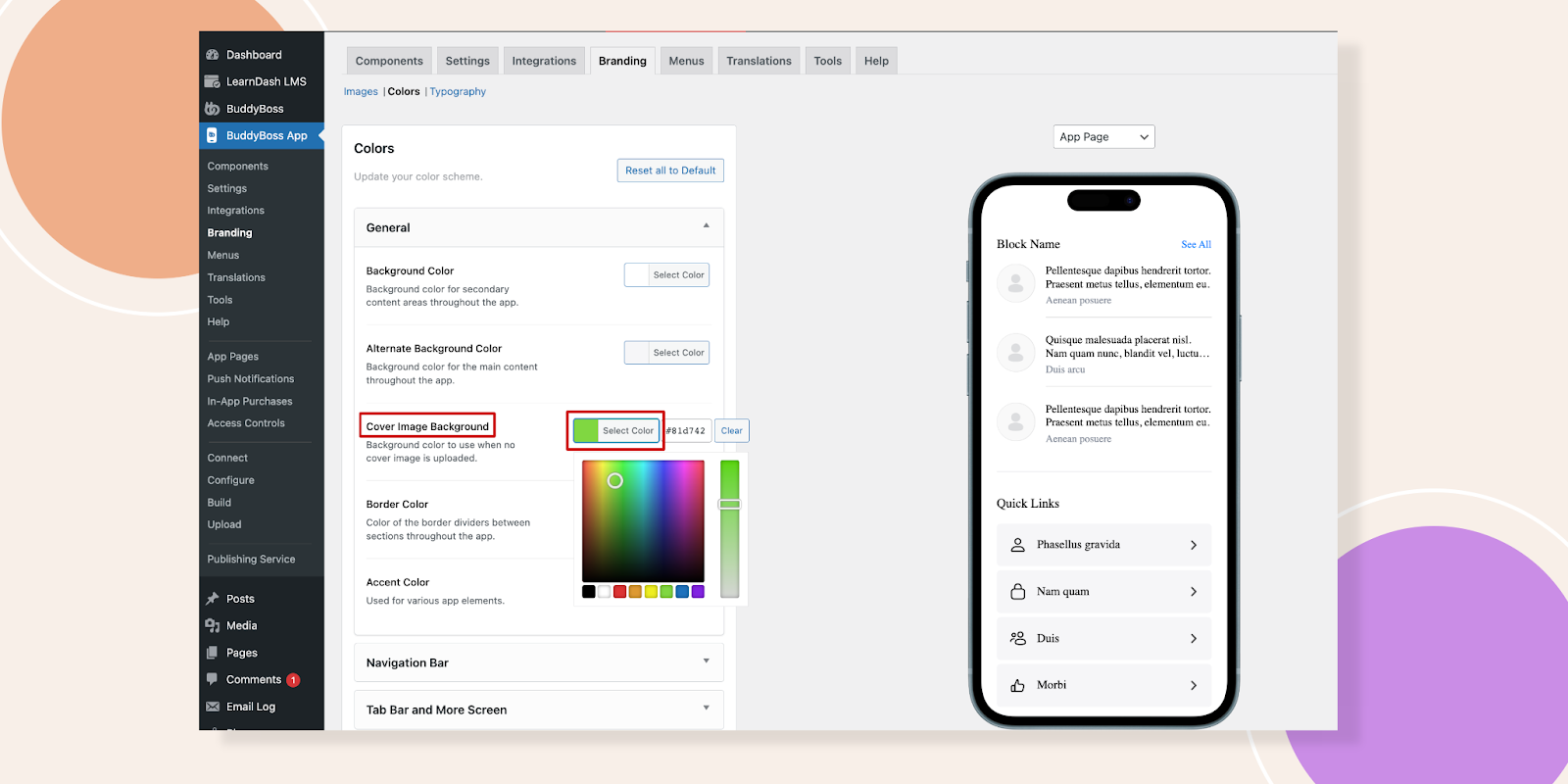
Task: Click the Clear button
Action: [732, 431]
